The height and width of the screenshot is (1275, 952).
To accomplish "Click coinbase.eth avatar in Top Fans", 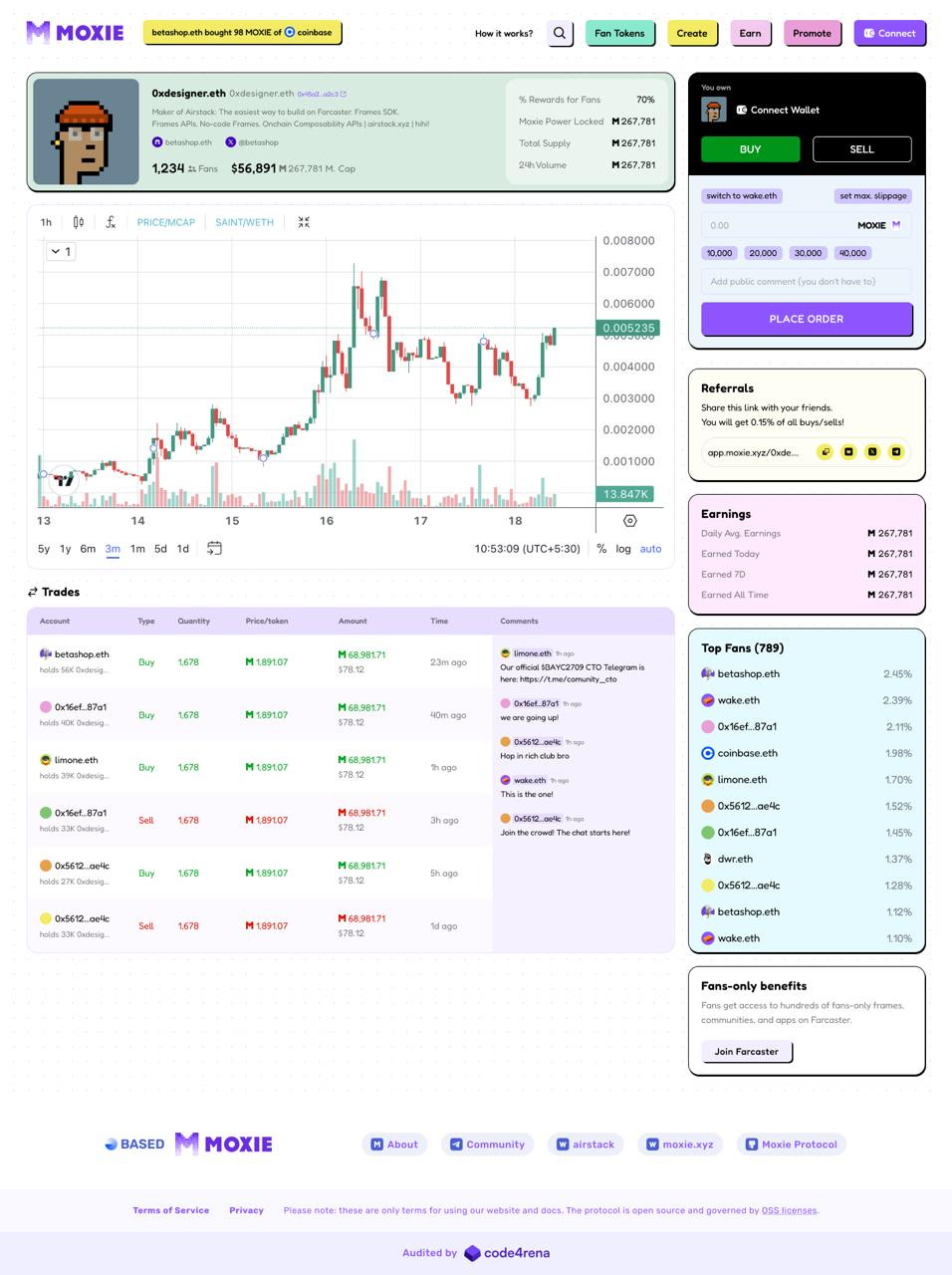I will pos(708,753).
